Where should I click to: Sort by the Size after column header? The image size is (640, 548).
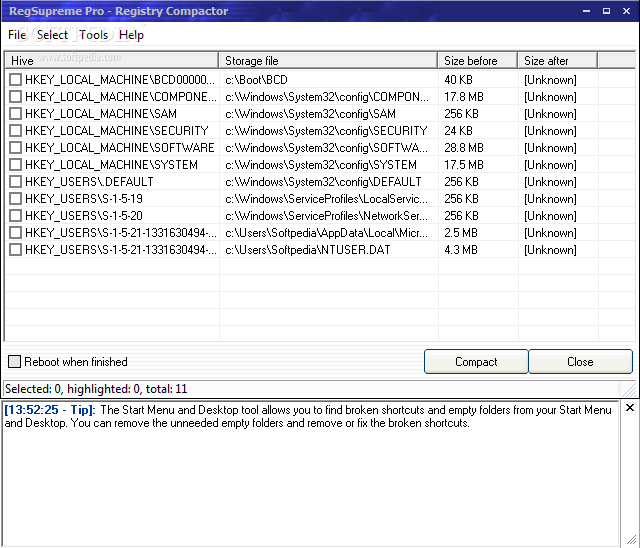pyautogui.click(x=558, y=60)
